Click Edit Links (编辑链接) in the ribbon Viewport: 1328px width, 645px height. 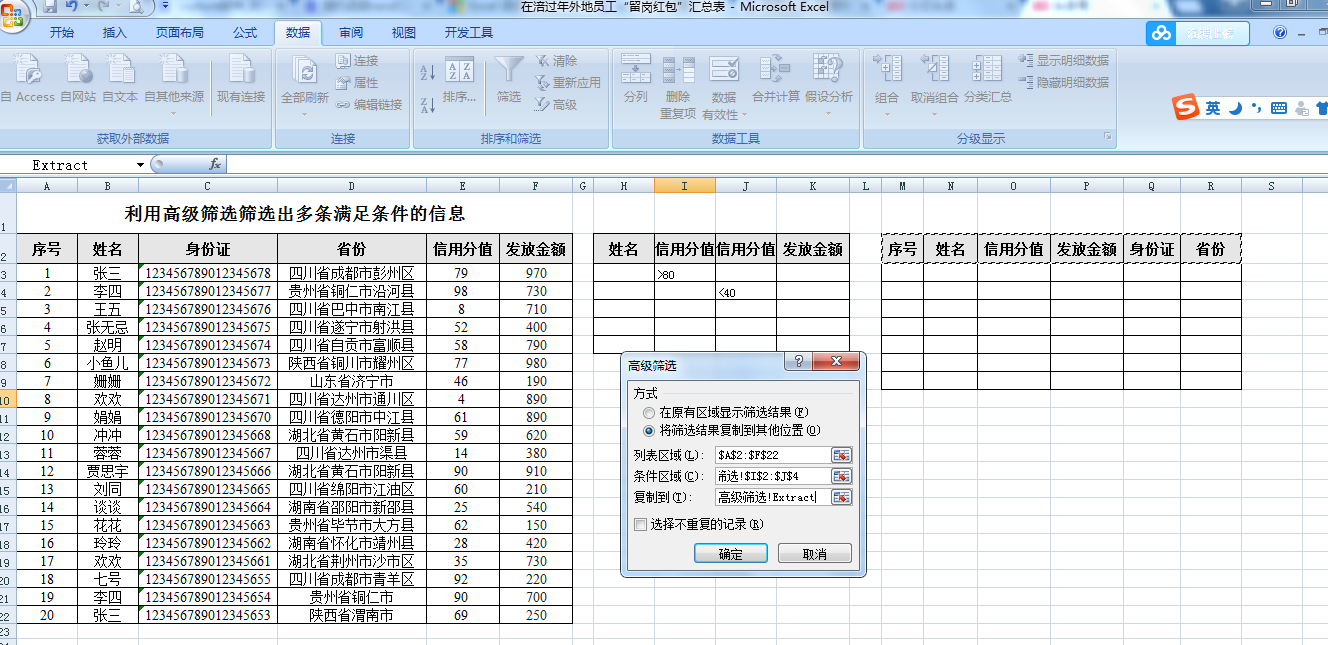pos(369,104)
